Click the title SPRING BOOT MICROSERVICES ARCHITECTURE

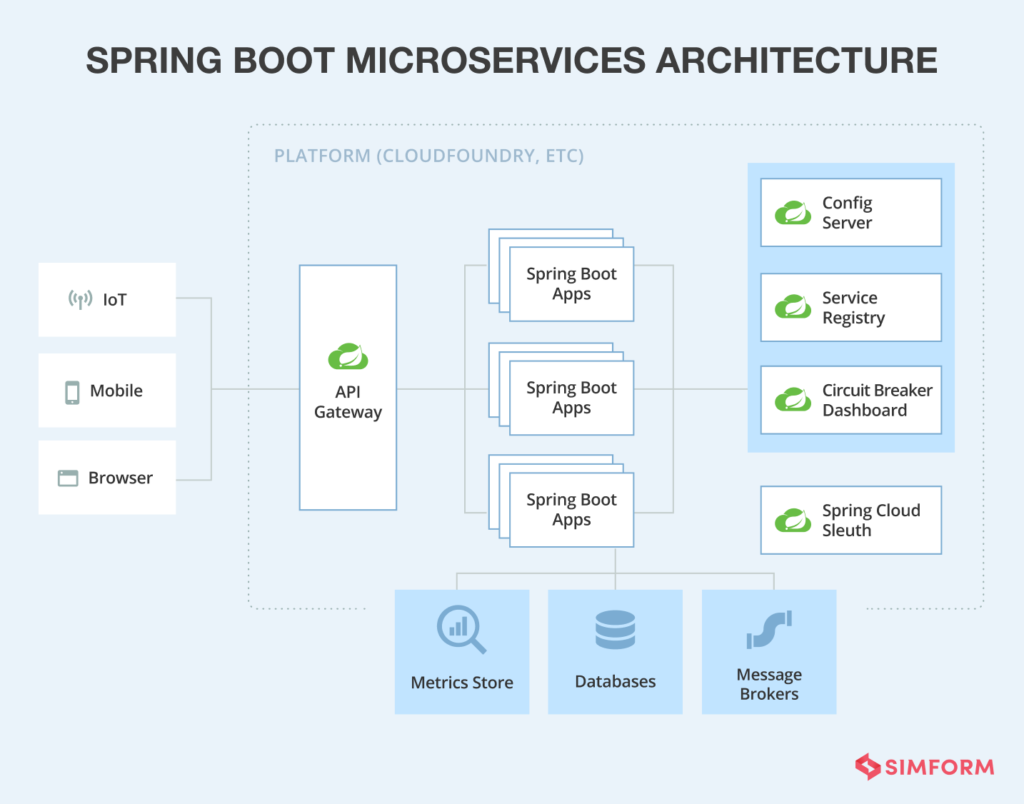512,60
